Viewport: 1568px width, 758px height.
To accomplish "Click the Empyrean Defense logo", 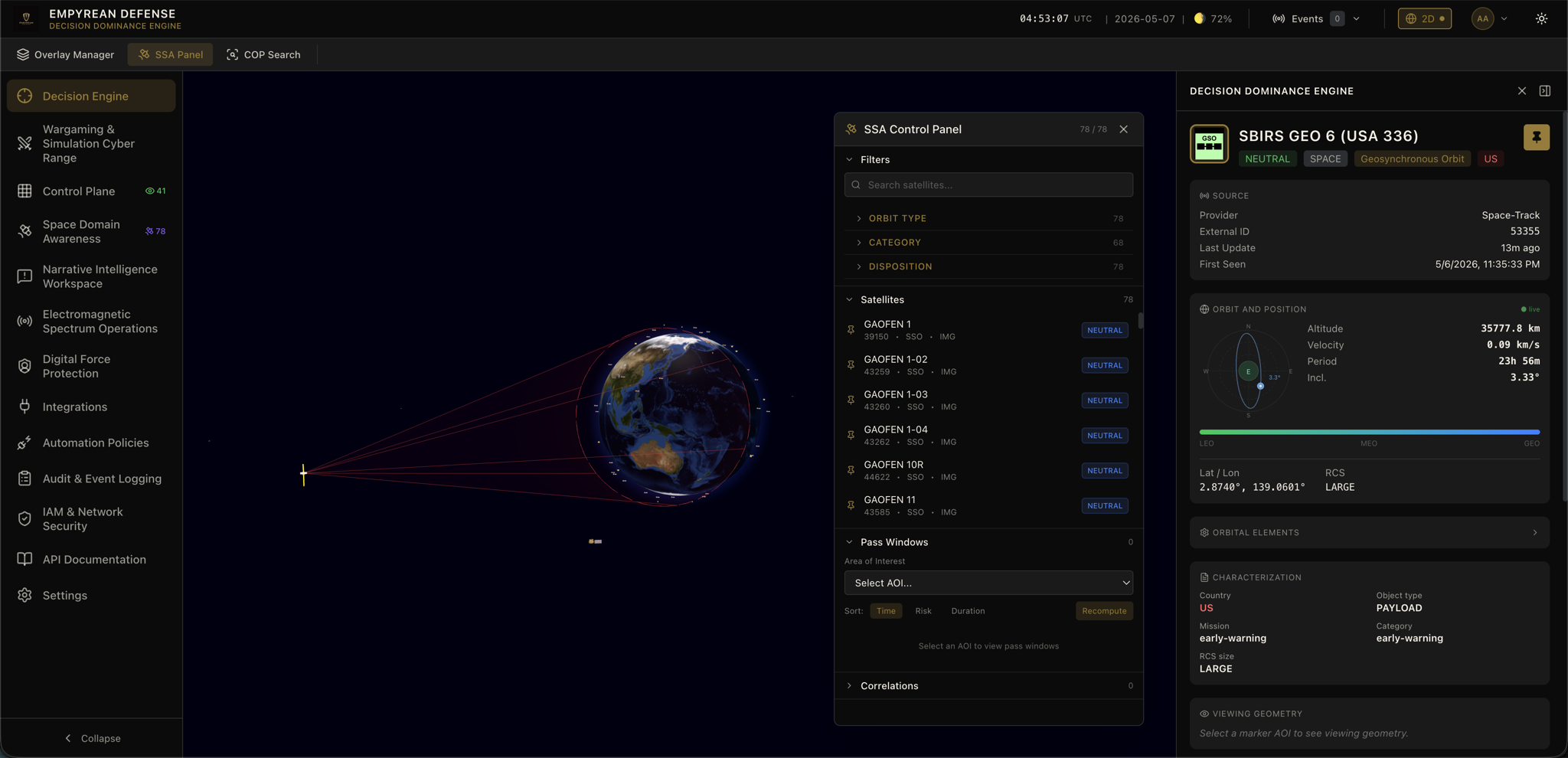I will pos(26,18).
